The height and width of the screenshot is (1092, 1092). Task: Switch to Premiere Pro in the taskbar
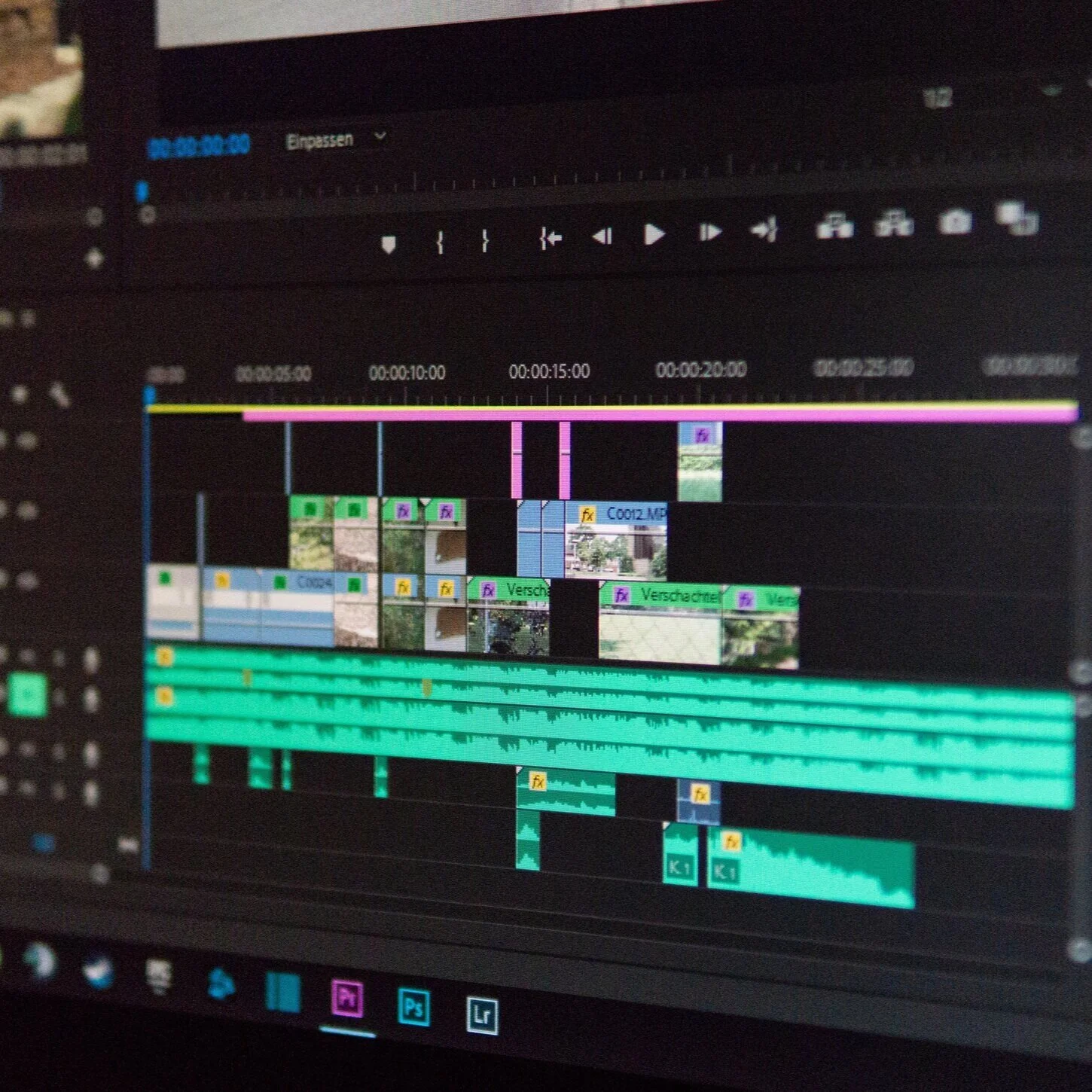click(x=347, y=998)
